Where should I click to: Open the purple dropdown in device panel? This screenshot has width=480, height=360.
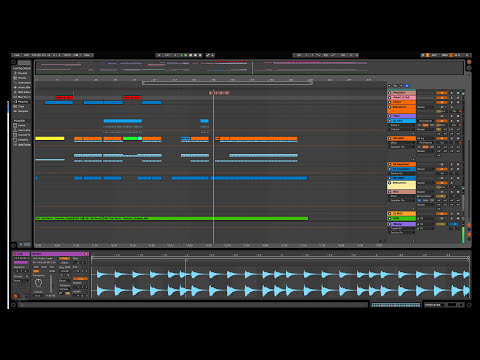pyautogui.click(x=21, y=263)
